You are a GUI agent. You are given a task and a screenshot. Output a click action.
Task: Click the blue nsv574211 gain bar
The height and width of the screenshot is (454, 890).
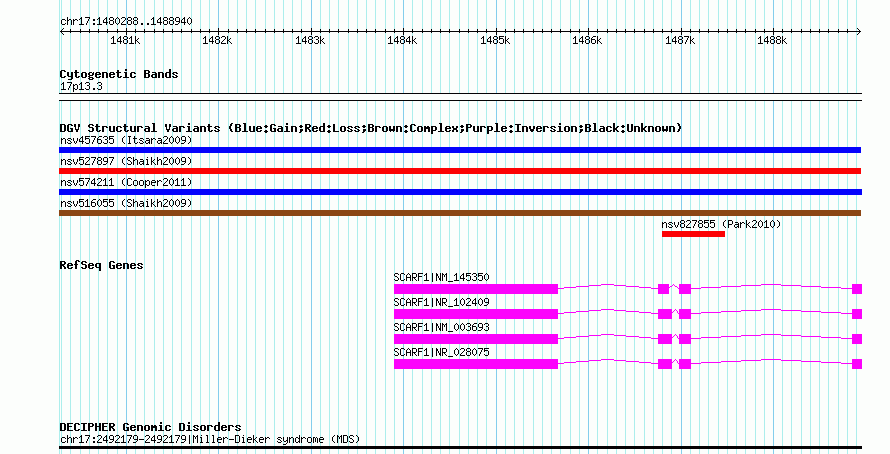(x=460, y=192)
